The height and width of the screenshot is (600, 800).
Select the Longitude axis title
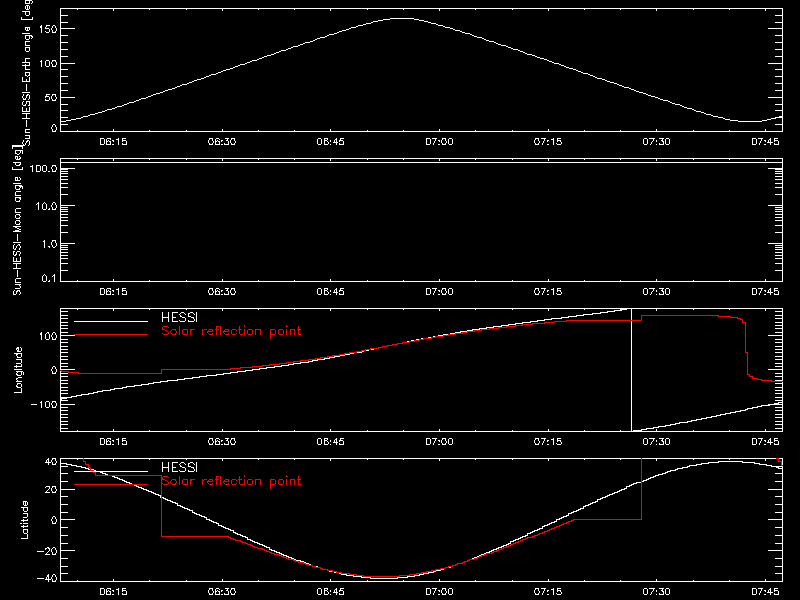[18, 370]
